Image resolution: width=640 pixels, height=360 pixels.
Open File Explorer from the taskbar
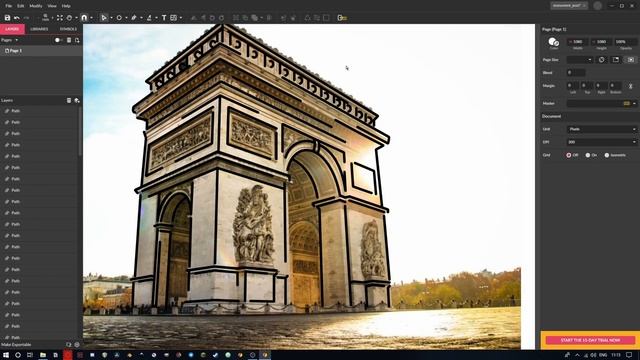pyautogui.click(x=43, y=355)
